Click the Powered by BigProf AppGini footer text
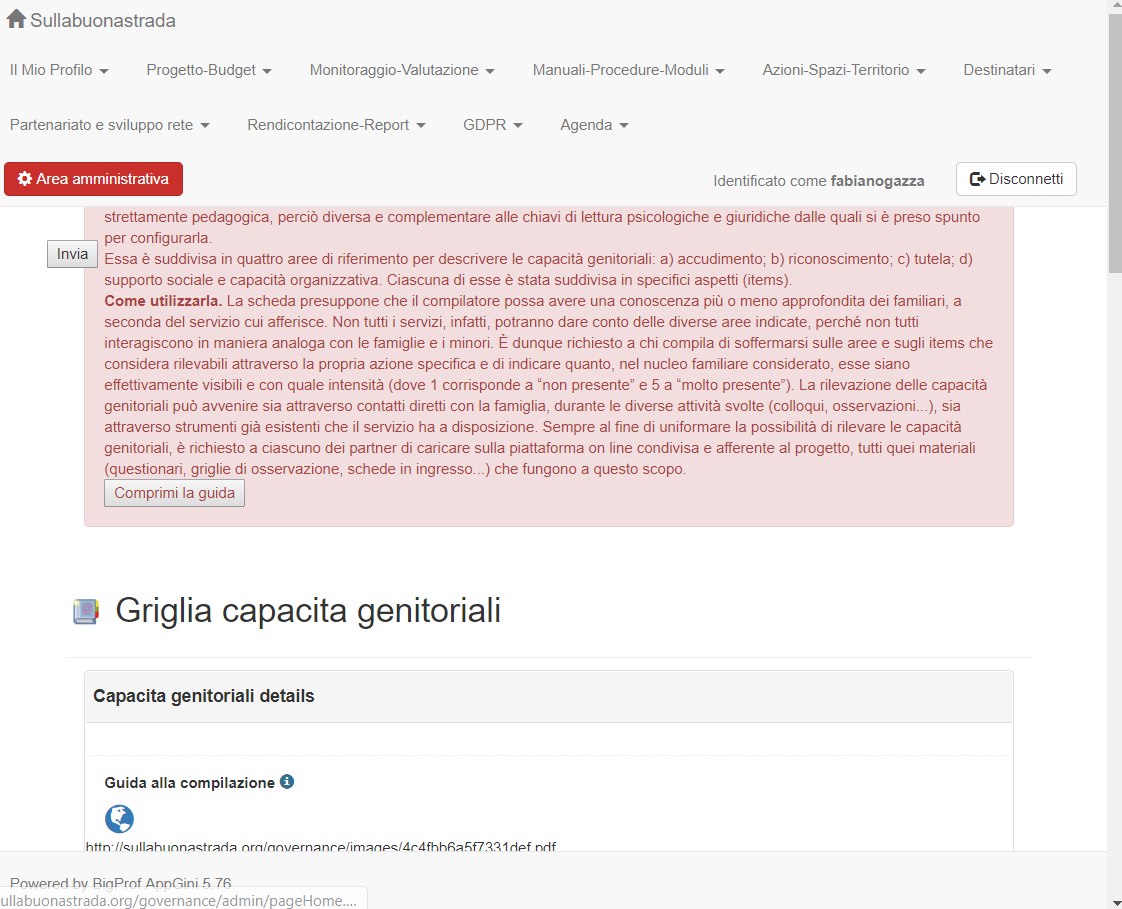 pos(120,883)
